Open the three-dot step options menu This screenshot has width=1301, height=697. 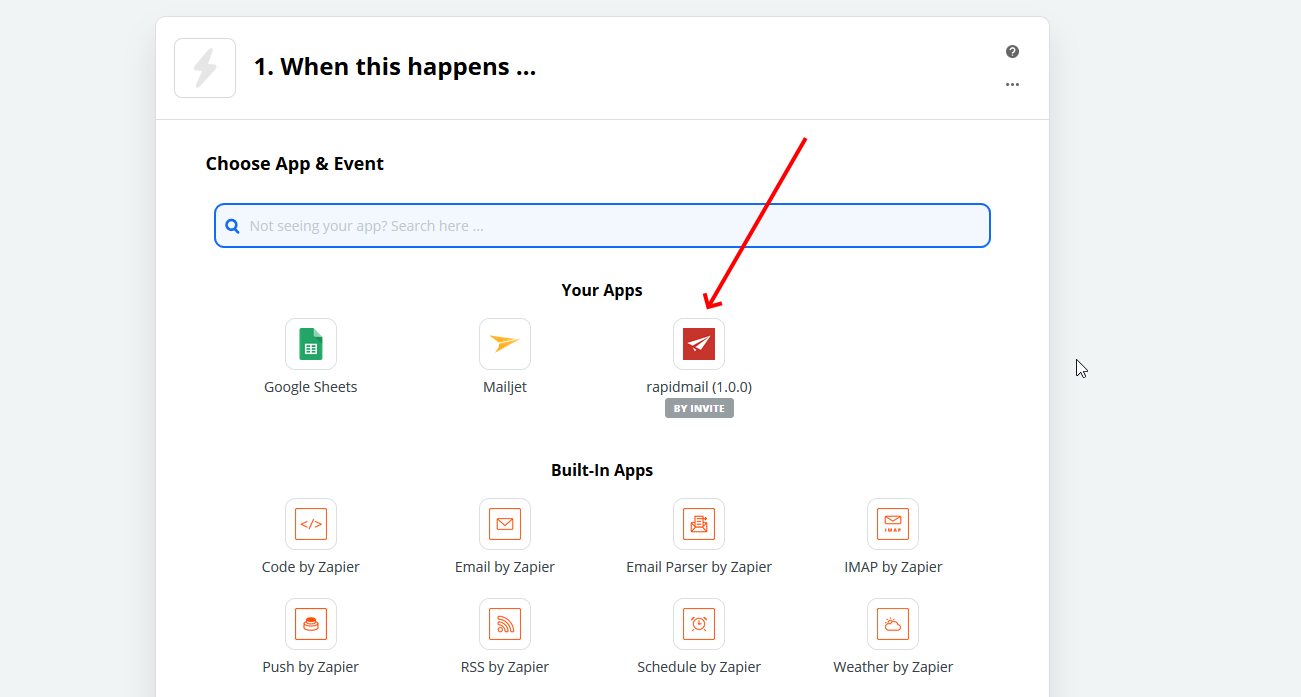[1012, 85]
